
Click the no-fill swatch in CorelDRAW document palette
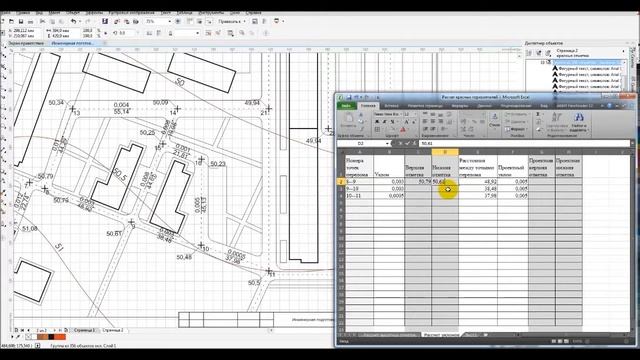point(29,337)
